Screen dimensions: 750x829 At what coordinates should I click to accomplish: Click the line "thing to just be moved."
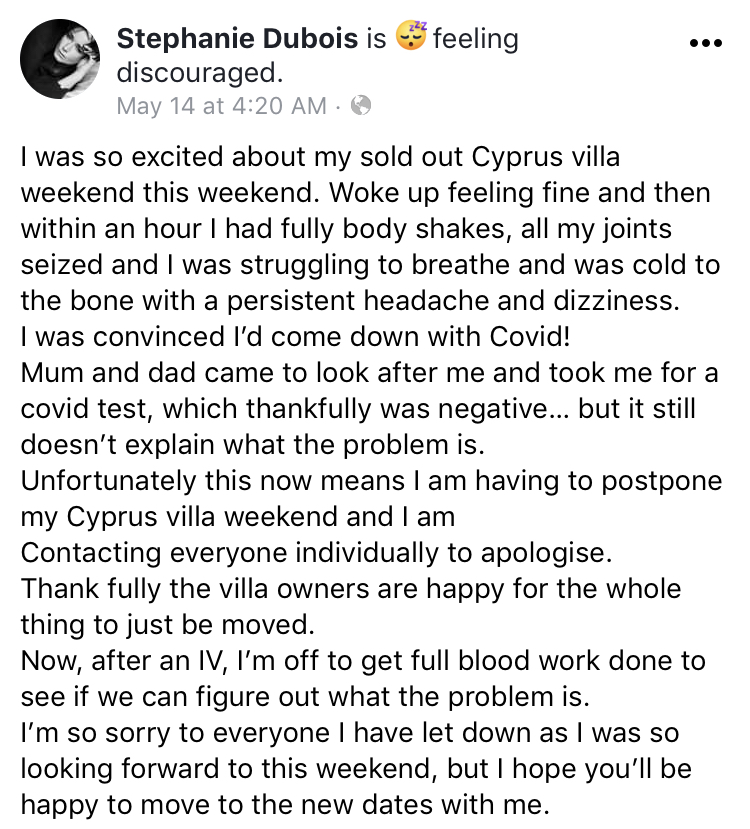pyautogui.click(x=167, y=624)
